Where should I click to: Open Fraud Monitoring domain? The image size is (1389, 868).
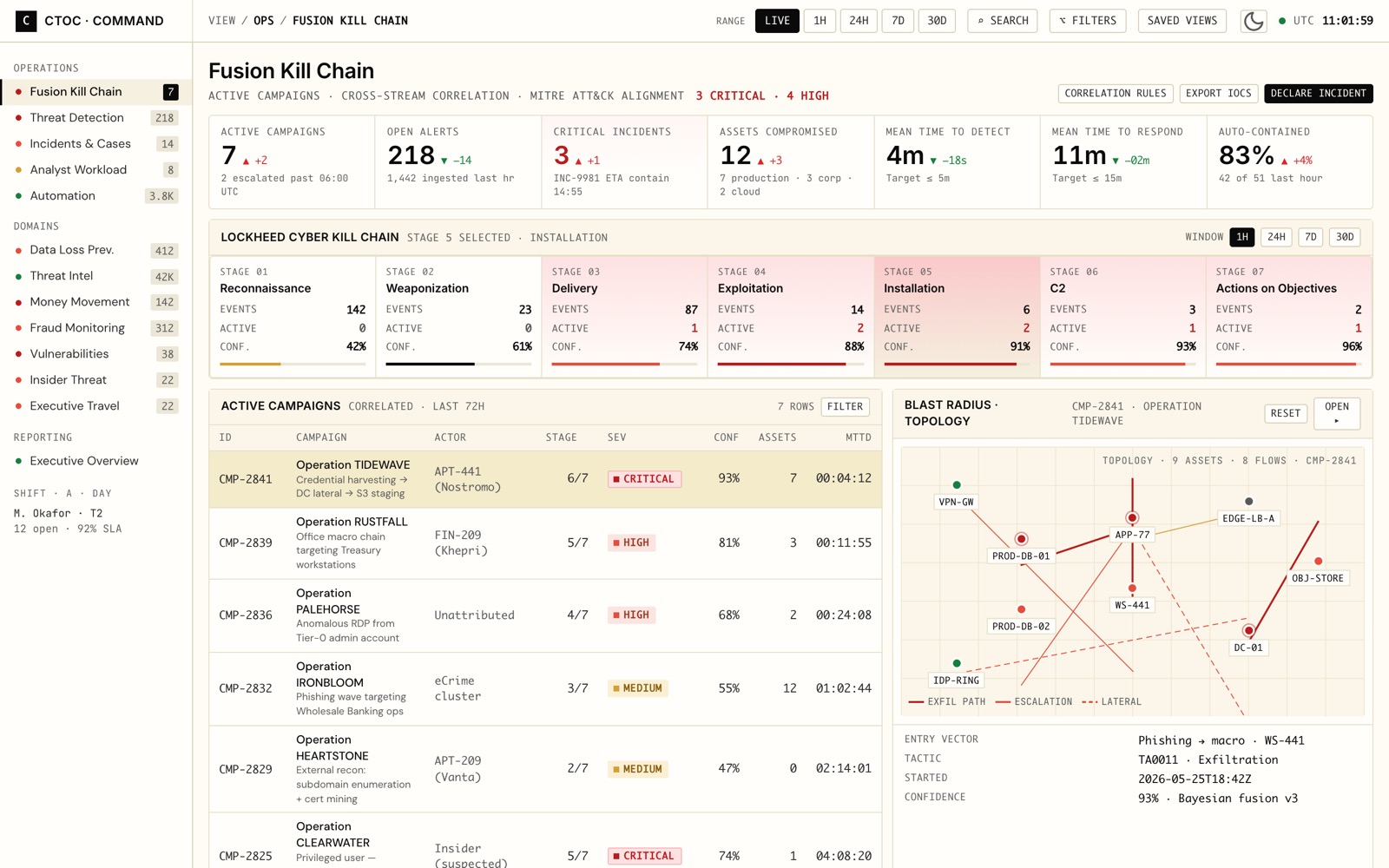96,328
